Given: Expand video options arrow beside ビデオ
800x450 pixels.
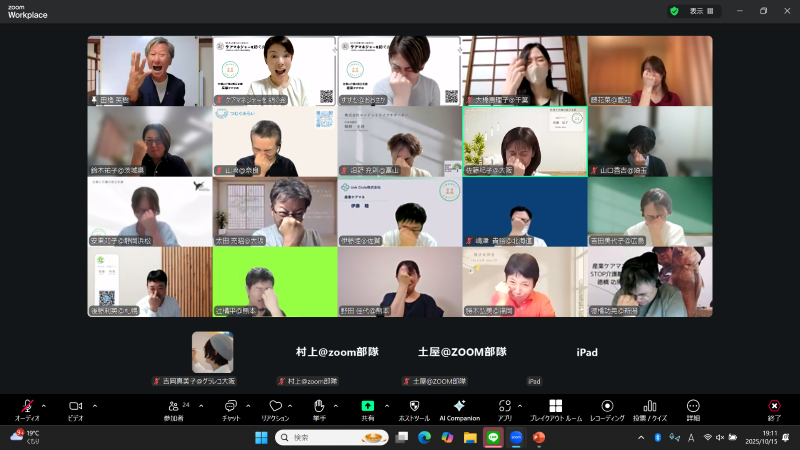Looking at the screenshot, I should tap(95, 405).
